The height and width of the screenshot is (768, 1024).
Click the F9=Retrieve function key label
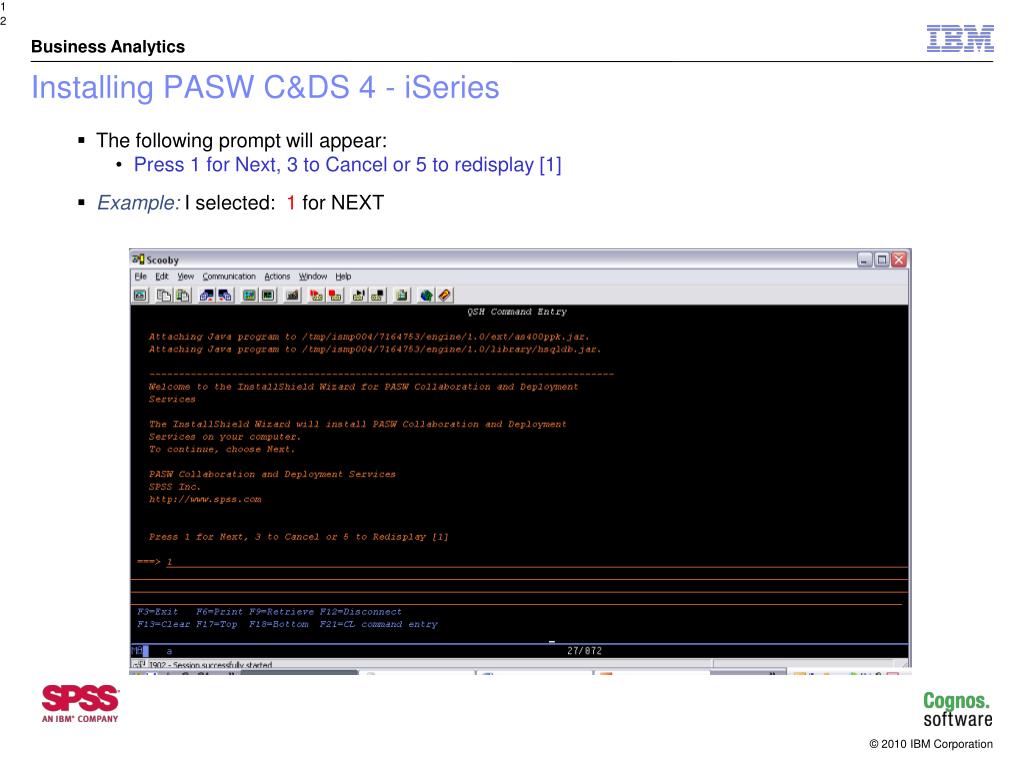281,612
